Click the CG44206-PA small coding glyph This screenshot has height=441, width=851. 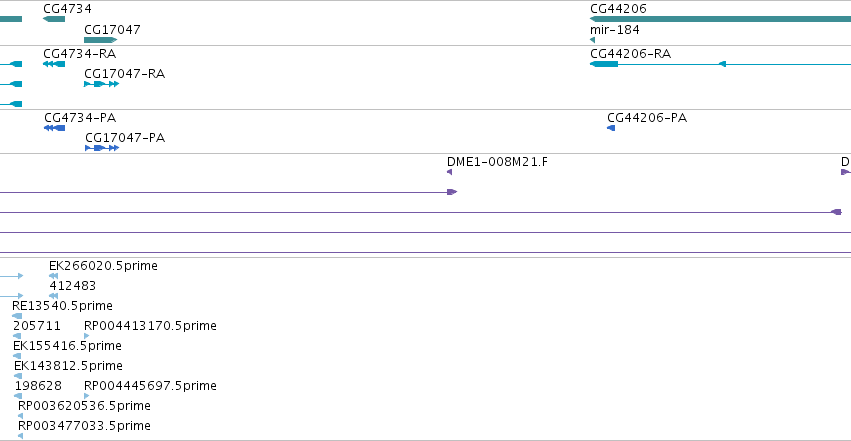coord(611,128)
